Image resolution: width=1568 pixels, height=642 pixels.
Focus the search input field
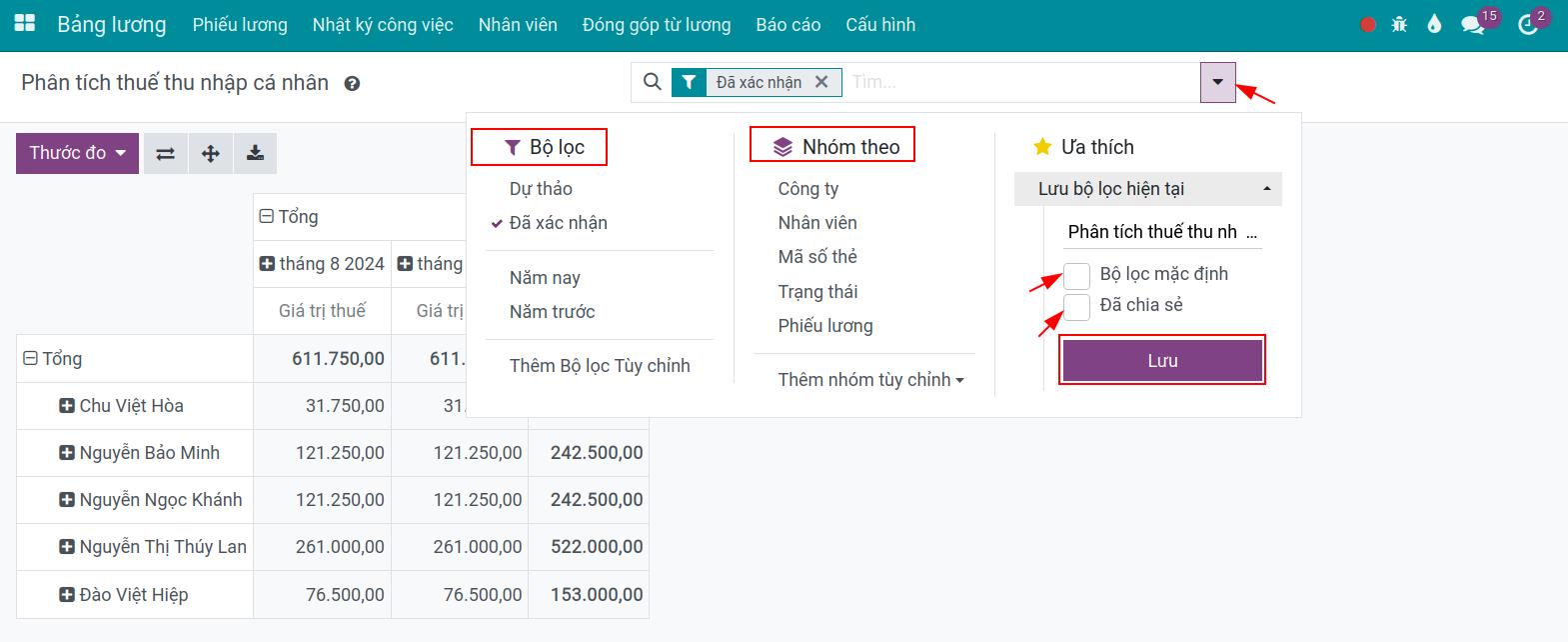click(1021, 82)
